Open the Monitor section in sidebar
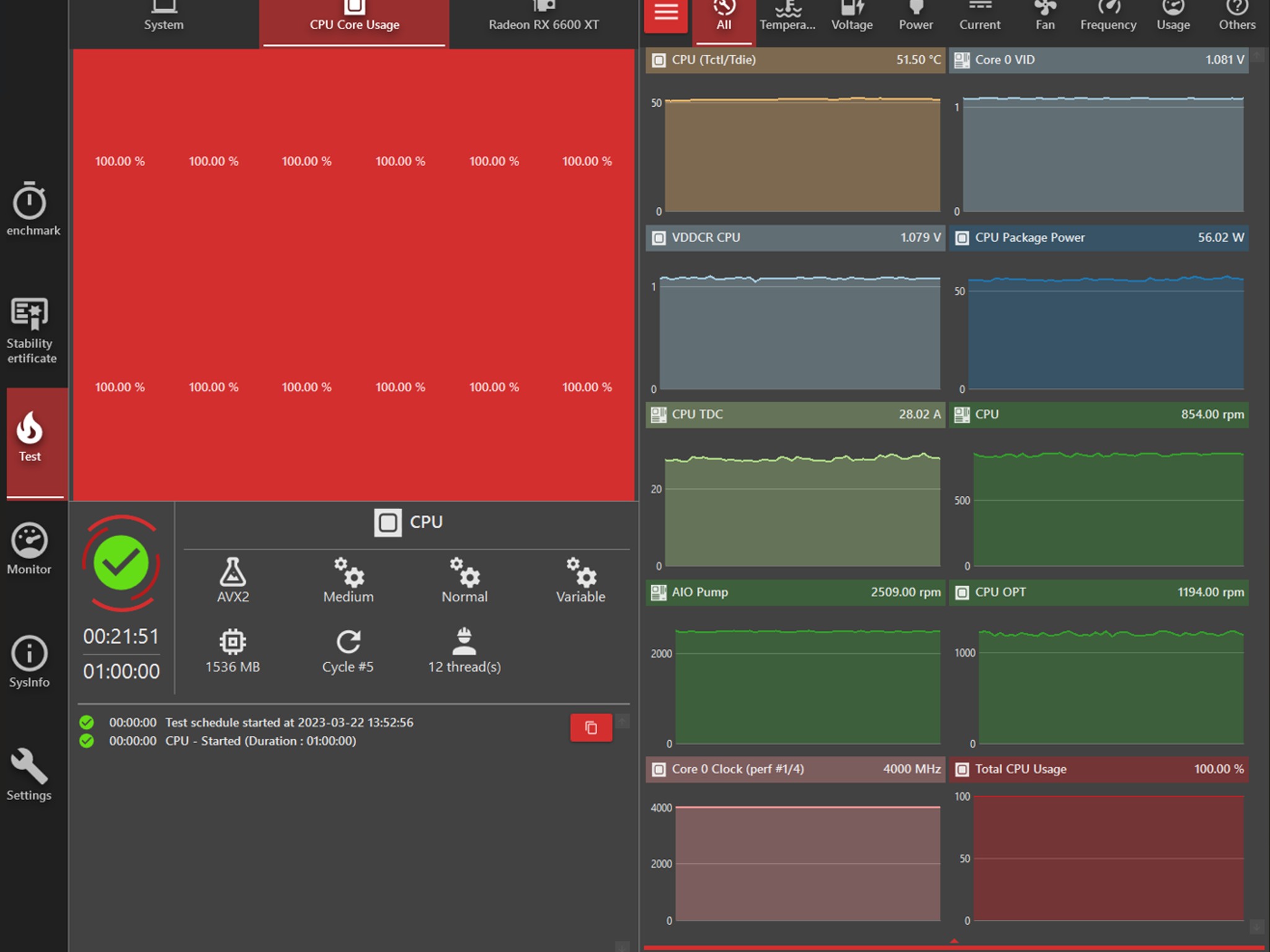This screenshot has width=1270, height=952. coord(29,549)
